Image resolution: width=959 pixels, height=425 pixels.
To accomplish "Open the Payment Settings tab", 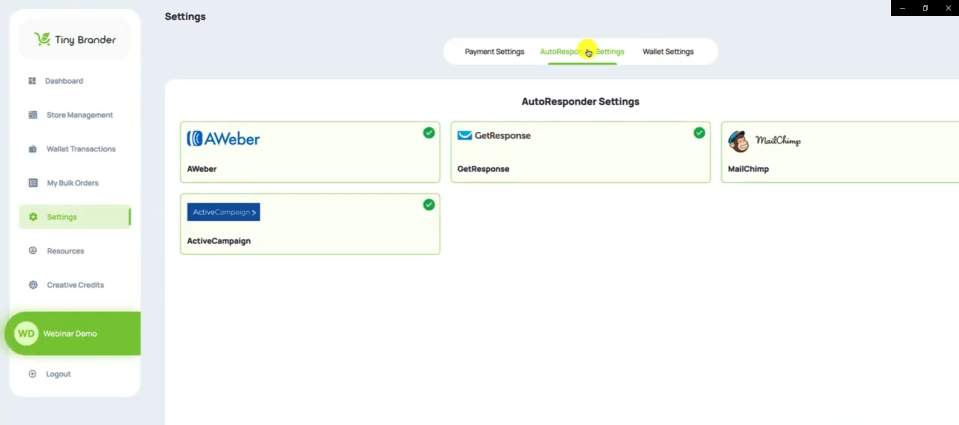I will (494, 52).
